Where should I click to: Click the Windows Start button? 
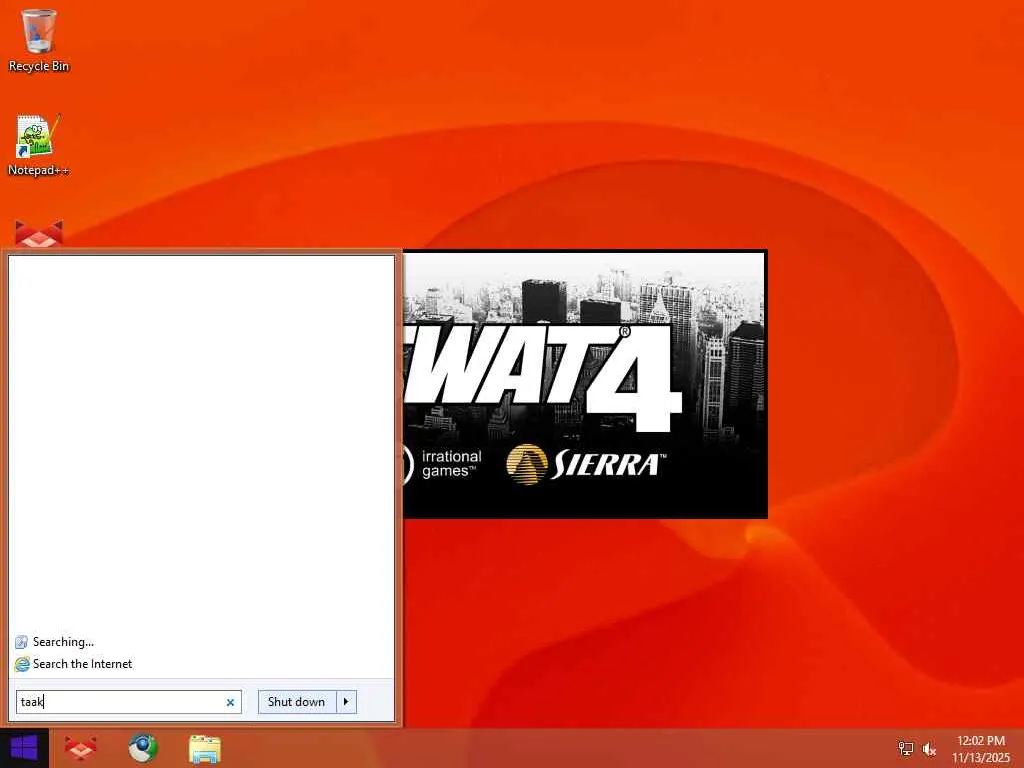pyautogui.click(x=24, y=748)
